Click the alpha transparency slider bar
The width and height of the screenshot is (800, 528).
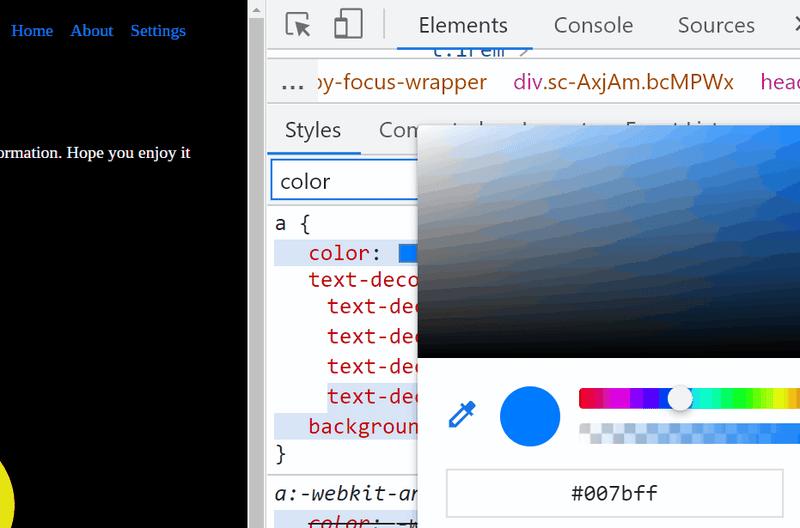(x=690, y=433)
